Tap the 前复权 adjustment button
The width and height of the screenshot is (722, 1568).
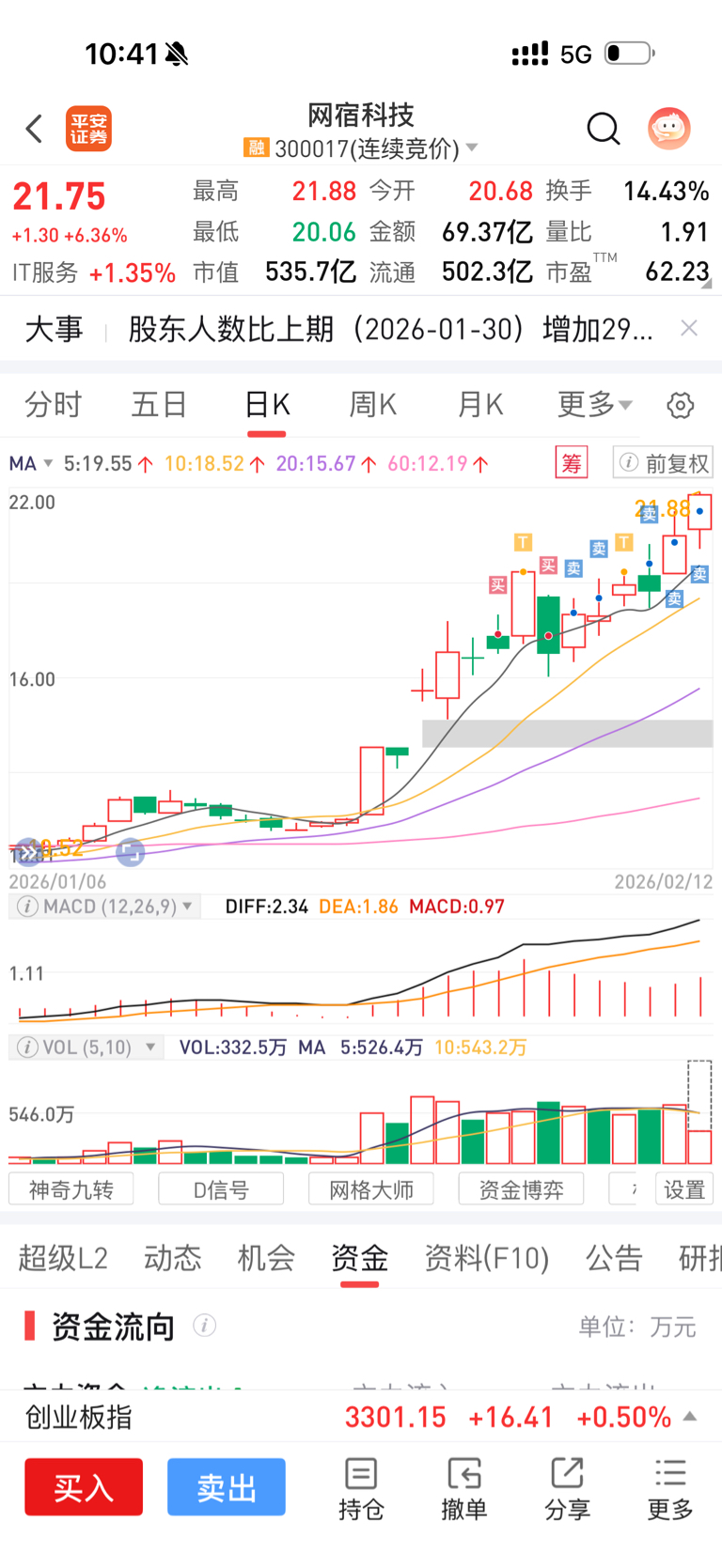(663, 463)
